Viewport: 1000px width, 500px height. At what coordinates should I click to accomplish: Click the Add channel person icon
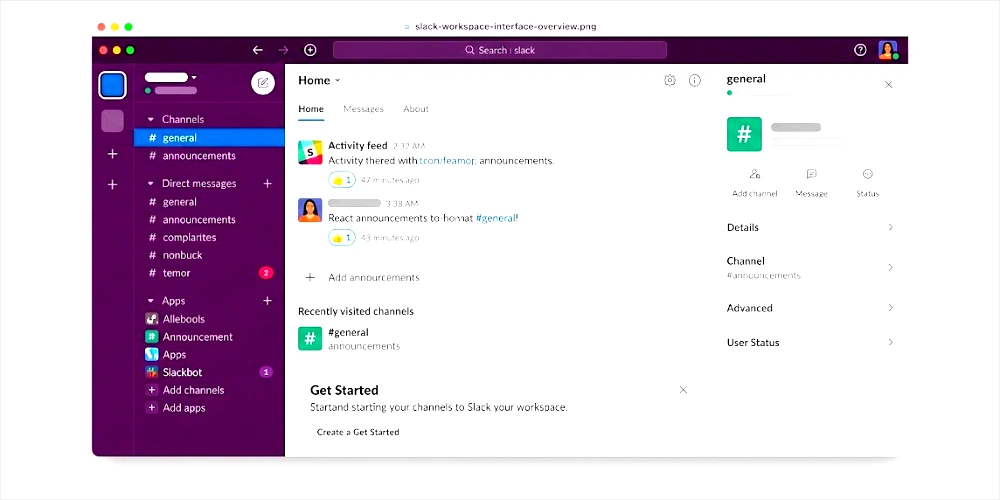[x=755, y=174]
